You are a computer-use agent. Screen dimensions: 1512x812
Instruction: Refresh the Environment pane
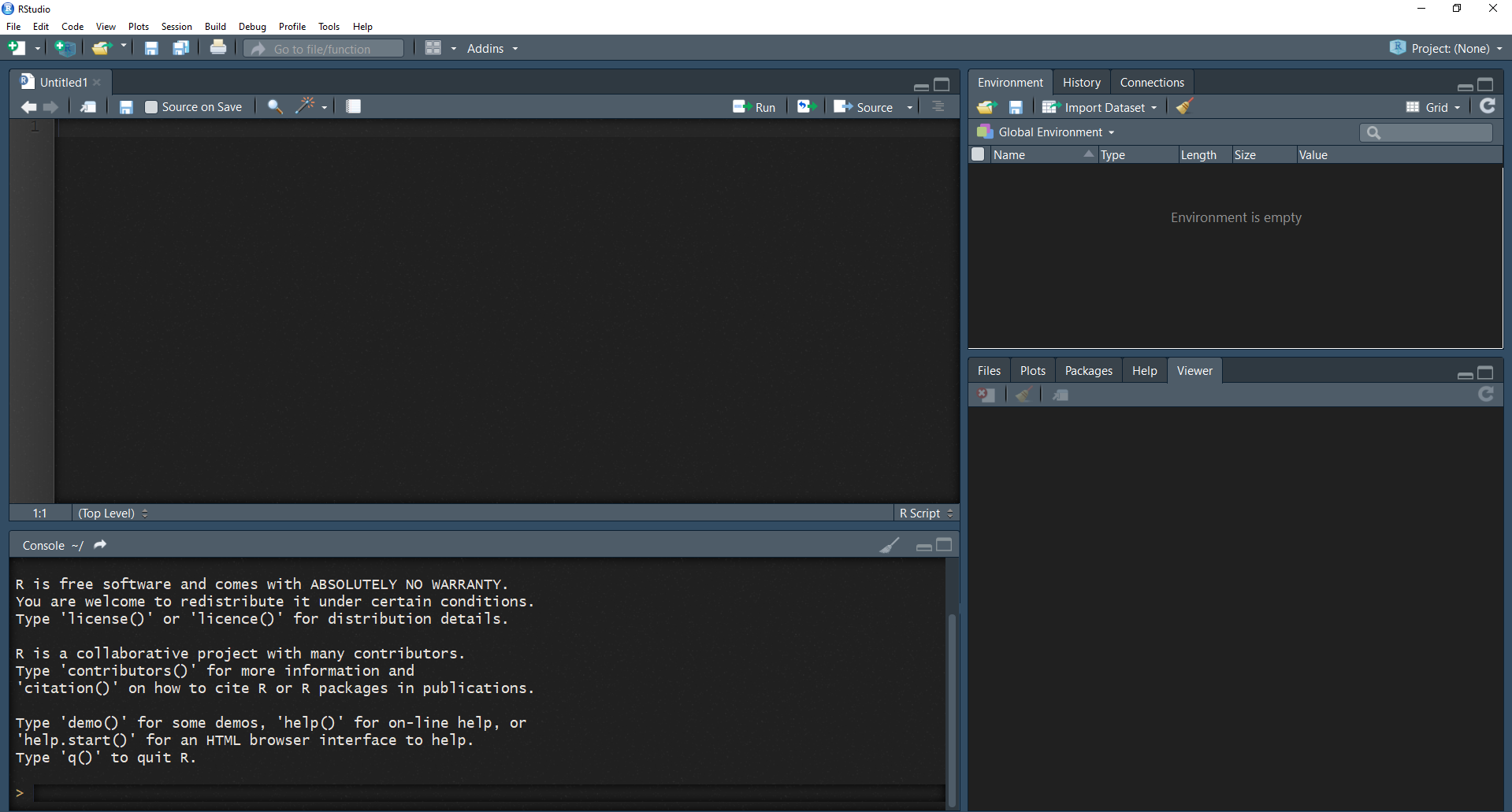coord(1487,106)
